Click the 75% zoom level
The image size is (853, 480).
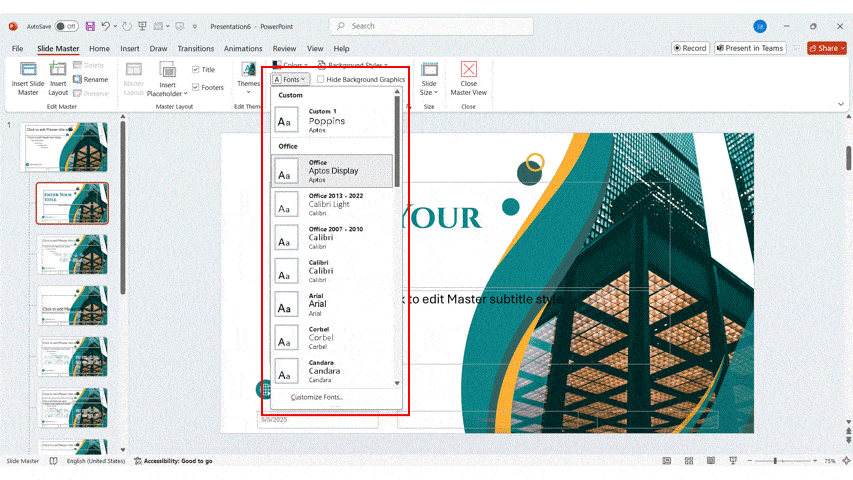(830, 461)
